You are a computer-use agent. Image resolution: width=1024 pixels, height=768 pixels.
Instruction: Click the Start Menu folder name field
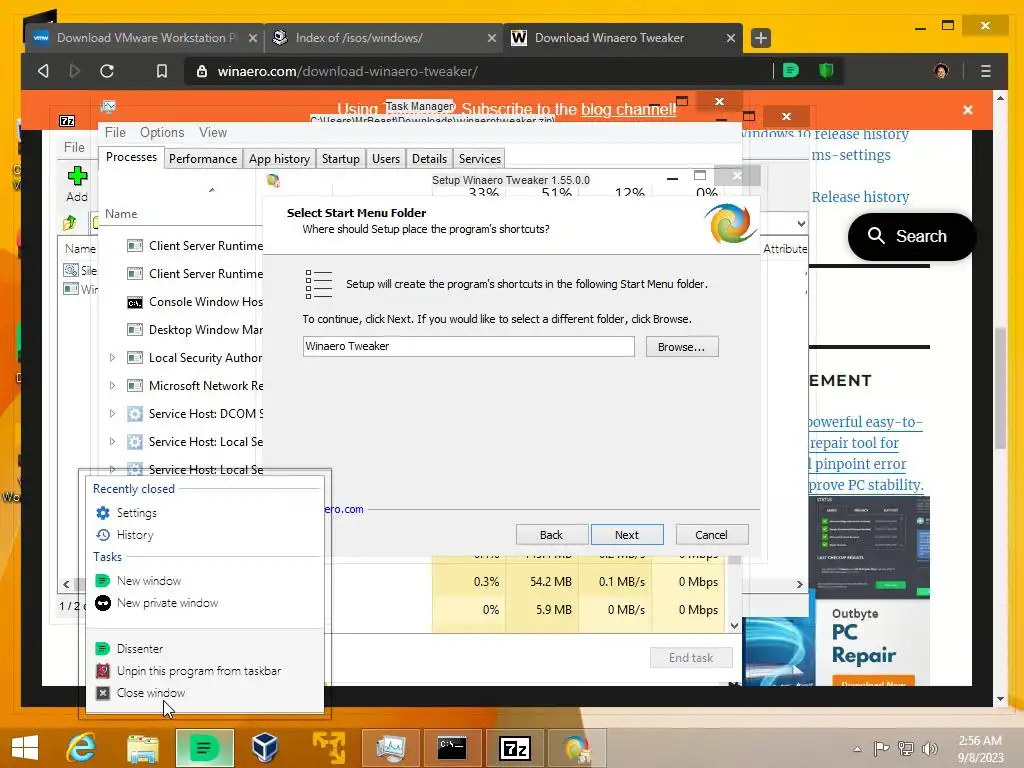click(468, 346)
